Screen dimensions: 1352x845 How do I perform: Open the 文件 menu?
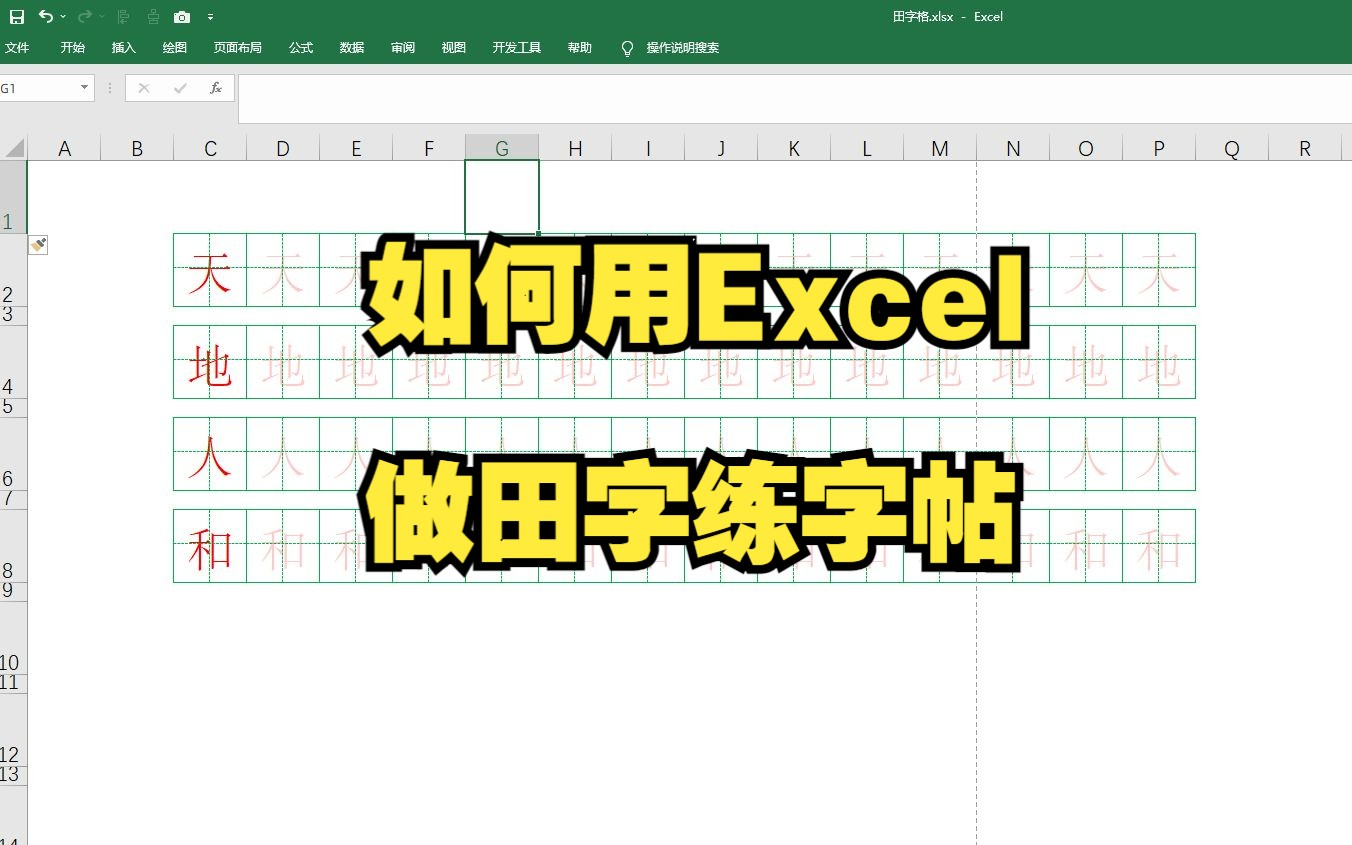click(x=17, y=48)
